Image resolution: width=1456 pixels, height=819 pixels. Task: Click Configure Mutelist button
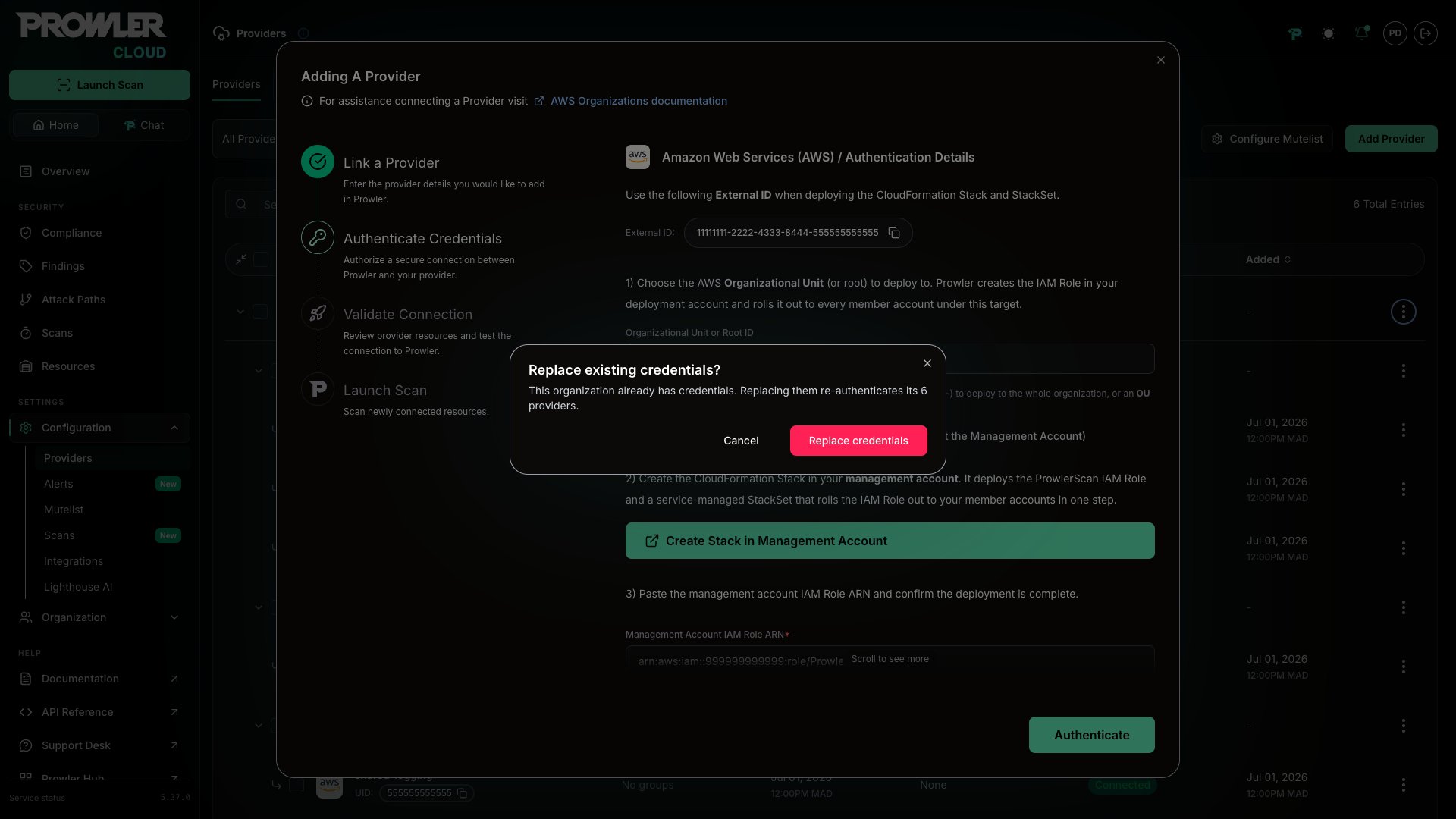pyautogui.click(x=1266, y=139)
